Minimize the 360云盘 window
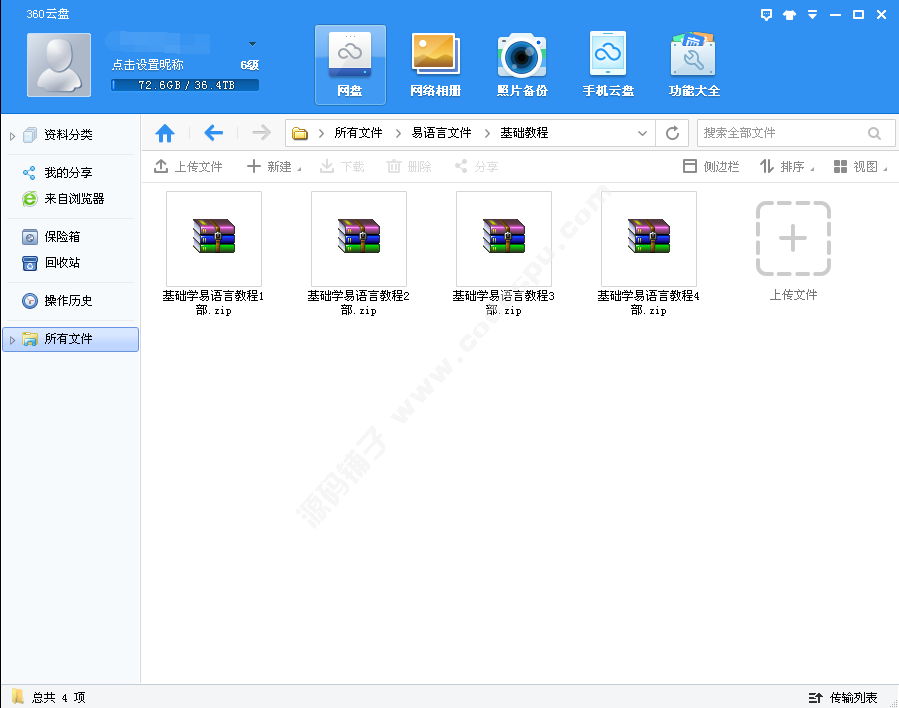This screenshot has height=708, width=899. pyautogui.click(x=835, y=15)
